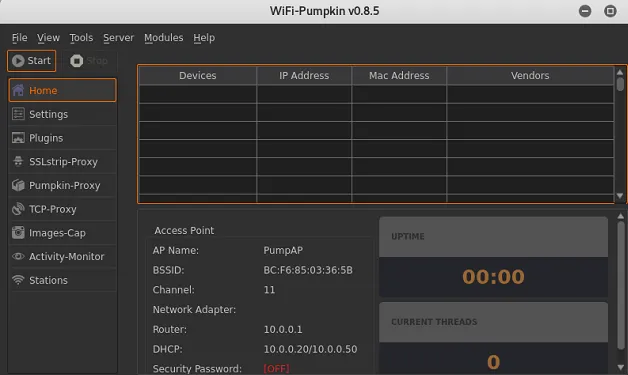This screenshot has width=628, height=375.
Task: Go to the TCP-Proxy label
Action: 52,209
